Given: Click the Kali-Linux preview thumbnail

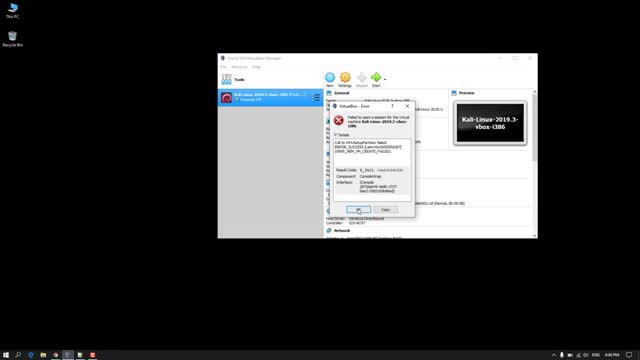Looking at the screenshot, I should (490, 123).
